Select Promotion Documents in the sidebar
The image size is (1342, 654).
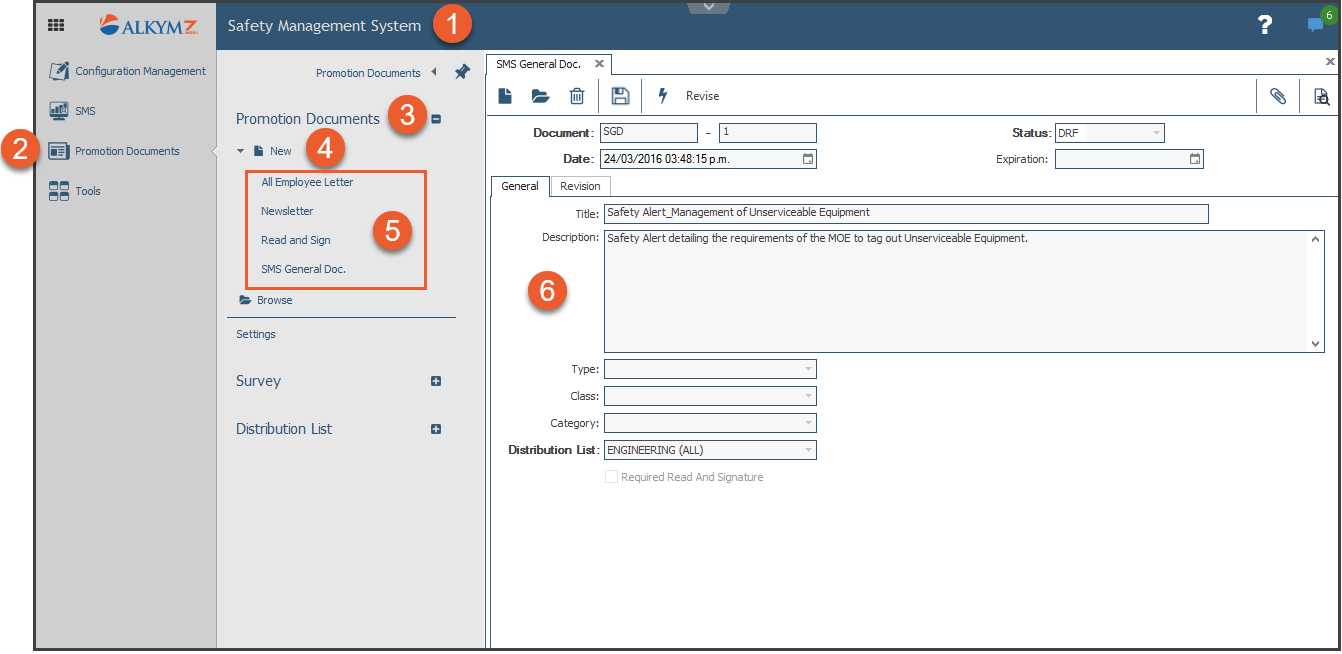(x=127, y=151)
